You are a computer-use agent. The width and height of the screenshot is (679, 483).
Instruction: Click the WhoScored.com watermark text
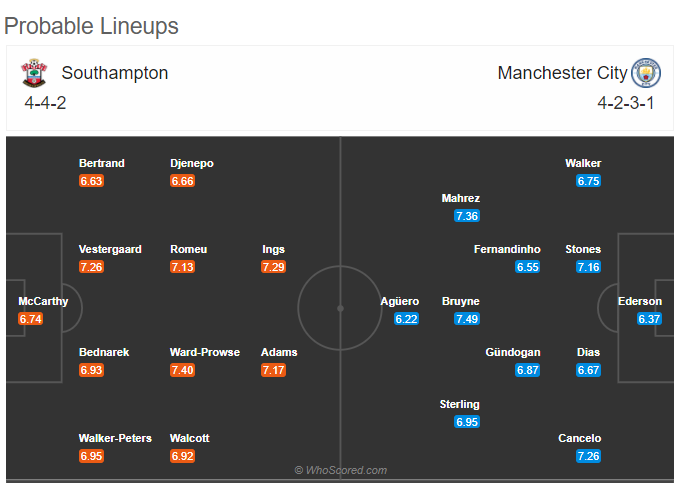click(341, 470)
